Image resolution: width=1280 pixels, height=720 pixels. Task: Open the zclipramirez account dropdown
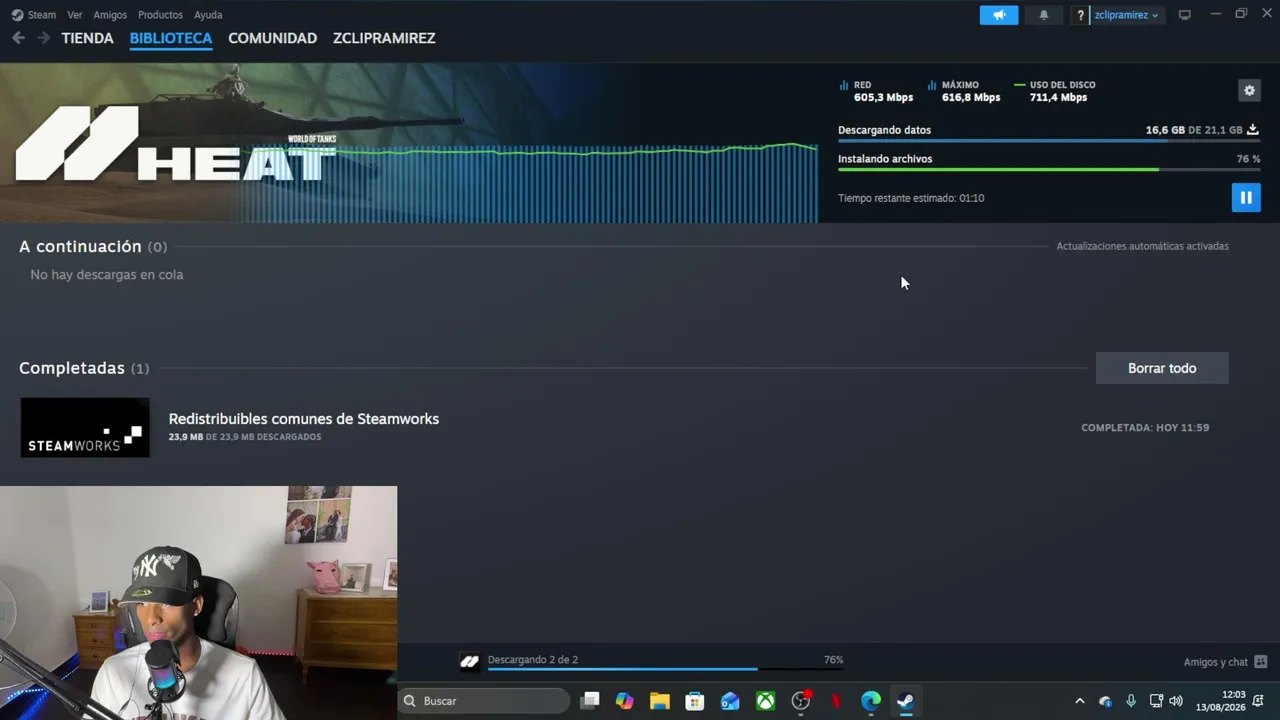(x=1126, y=15)
